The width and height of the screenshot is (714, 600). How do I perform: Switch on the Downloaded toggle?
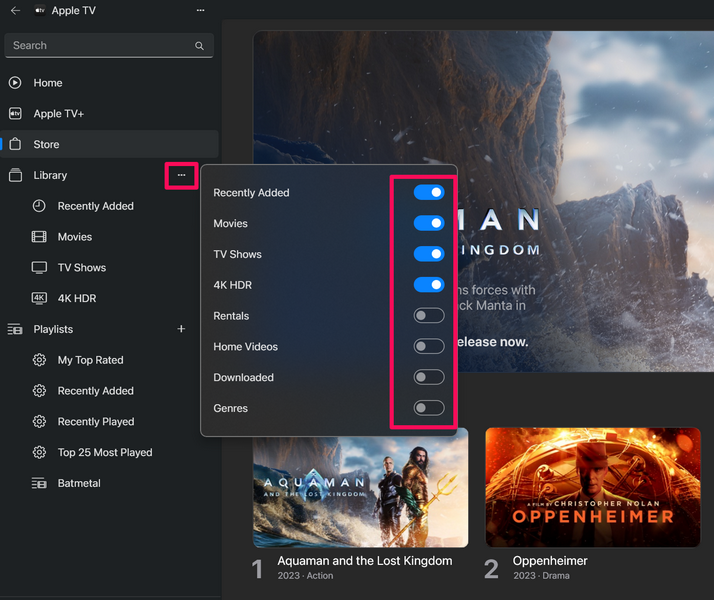click(429, 377)
